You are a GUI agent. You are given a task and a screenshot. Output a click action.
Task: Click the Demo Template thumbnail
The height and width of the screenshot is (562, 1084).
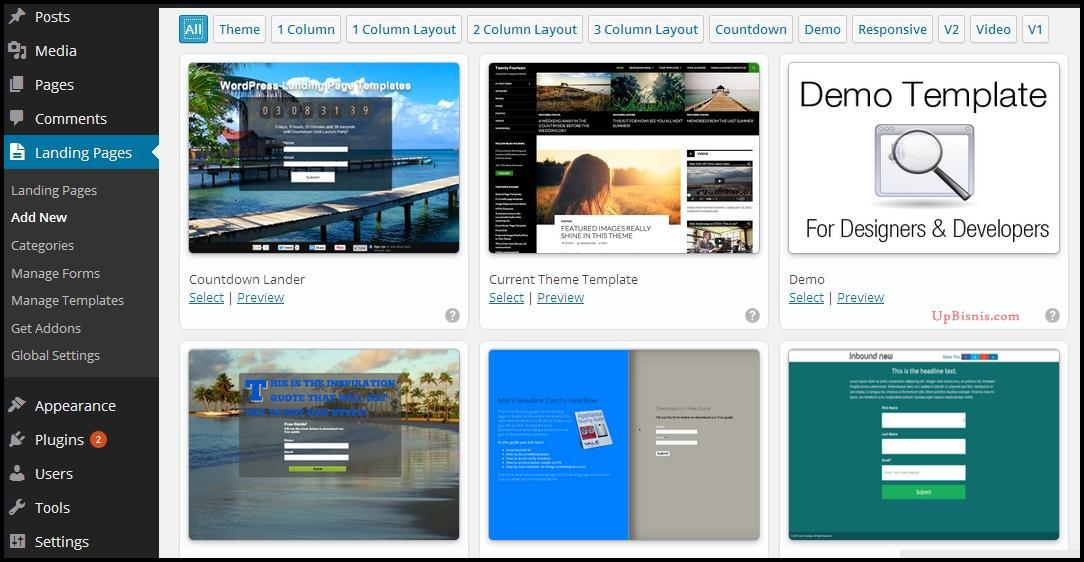point(924,158)
